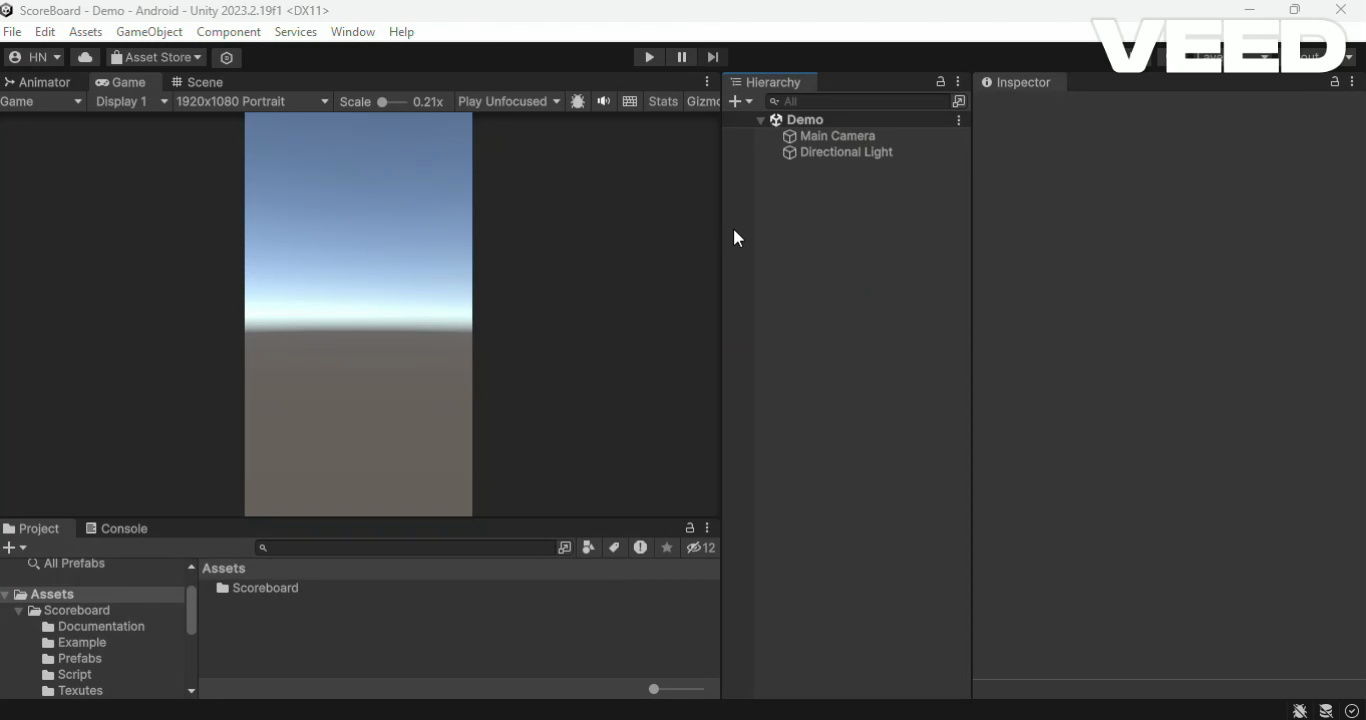Toggle Gizmos in Game view
The height and width of the screenshot is (720, 1366).
[703, 101]
